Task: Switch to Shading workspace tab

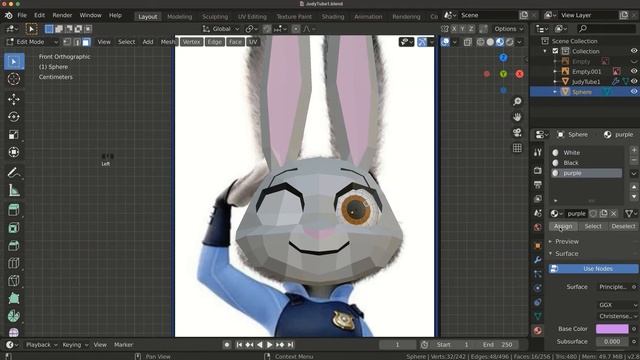Action: 333,17
